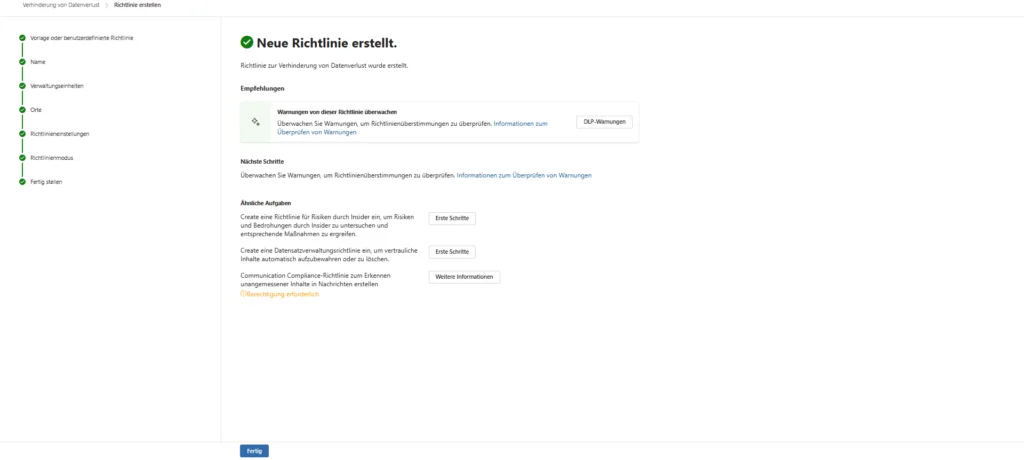Click the sparkle recommendation icon
Screen dimensions: 1024x460
[x=256, y=121]
